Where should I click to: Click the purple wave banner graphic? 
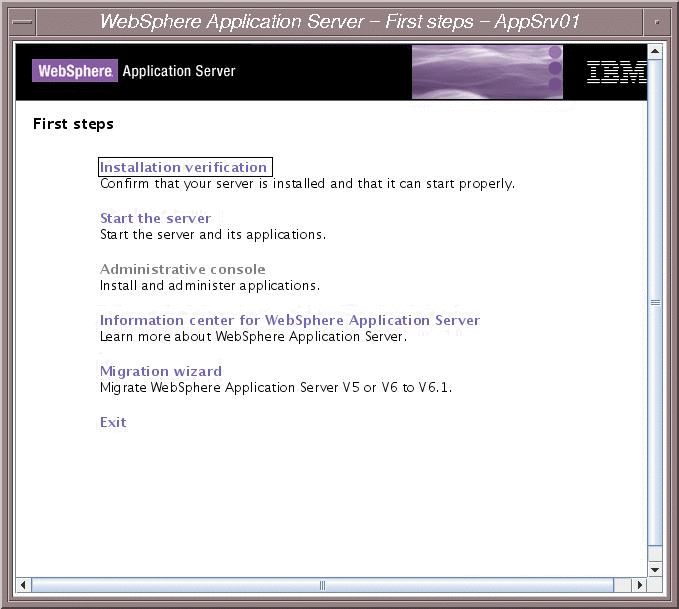point(487,72)
